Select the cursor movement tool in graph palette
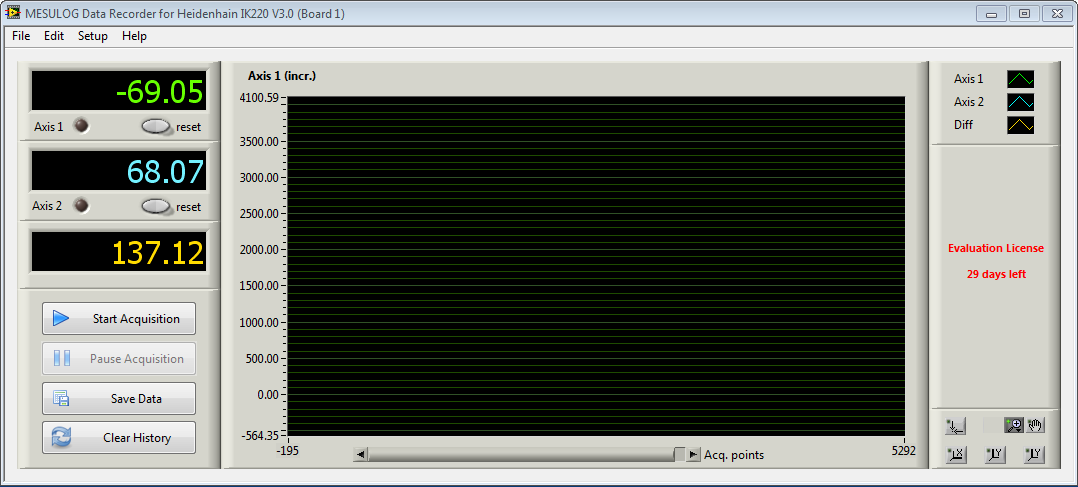1078x487 pixels. click(x=956, y=426)
